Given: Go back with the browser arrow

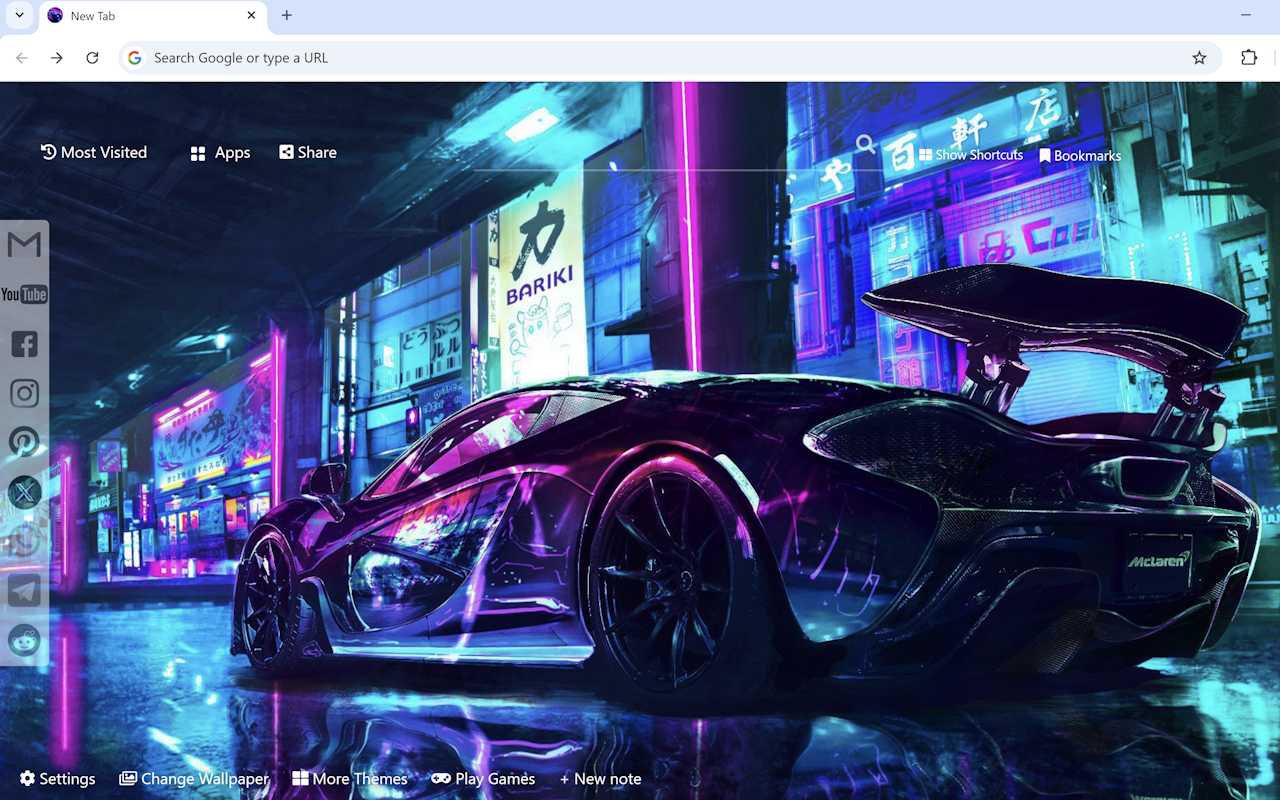Looking at the screenshot, I should (22, 58).
